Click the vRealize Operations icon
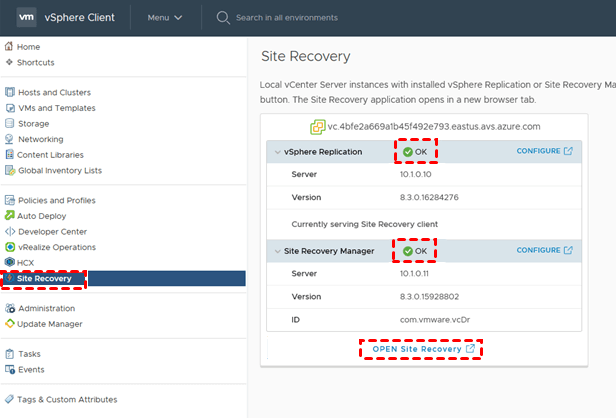616x418 pixels. coord(10,247)
